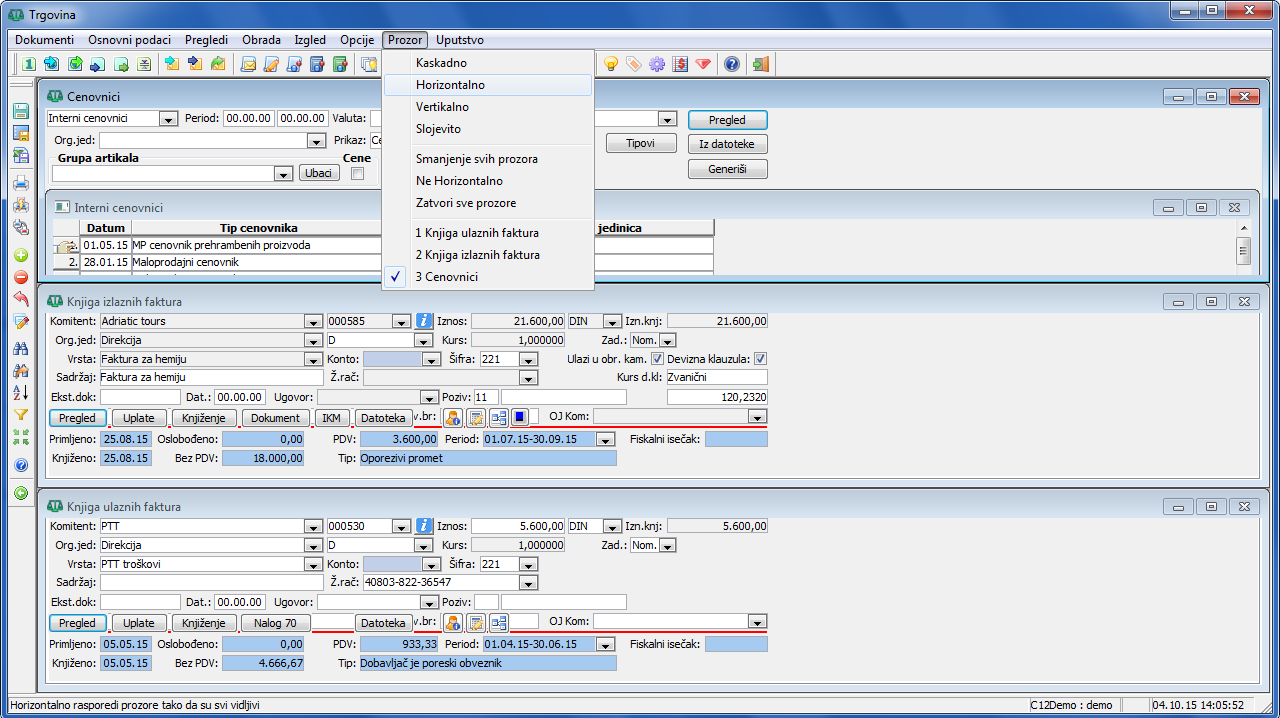1280x718 pixels.
Task: Click the A-Z sort icon
Action: click(21, 392)
